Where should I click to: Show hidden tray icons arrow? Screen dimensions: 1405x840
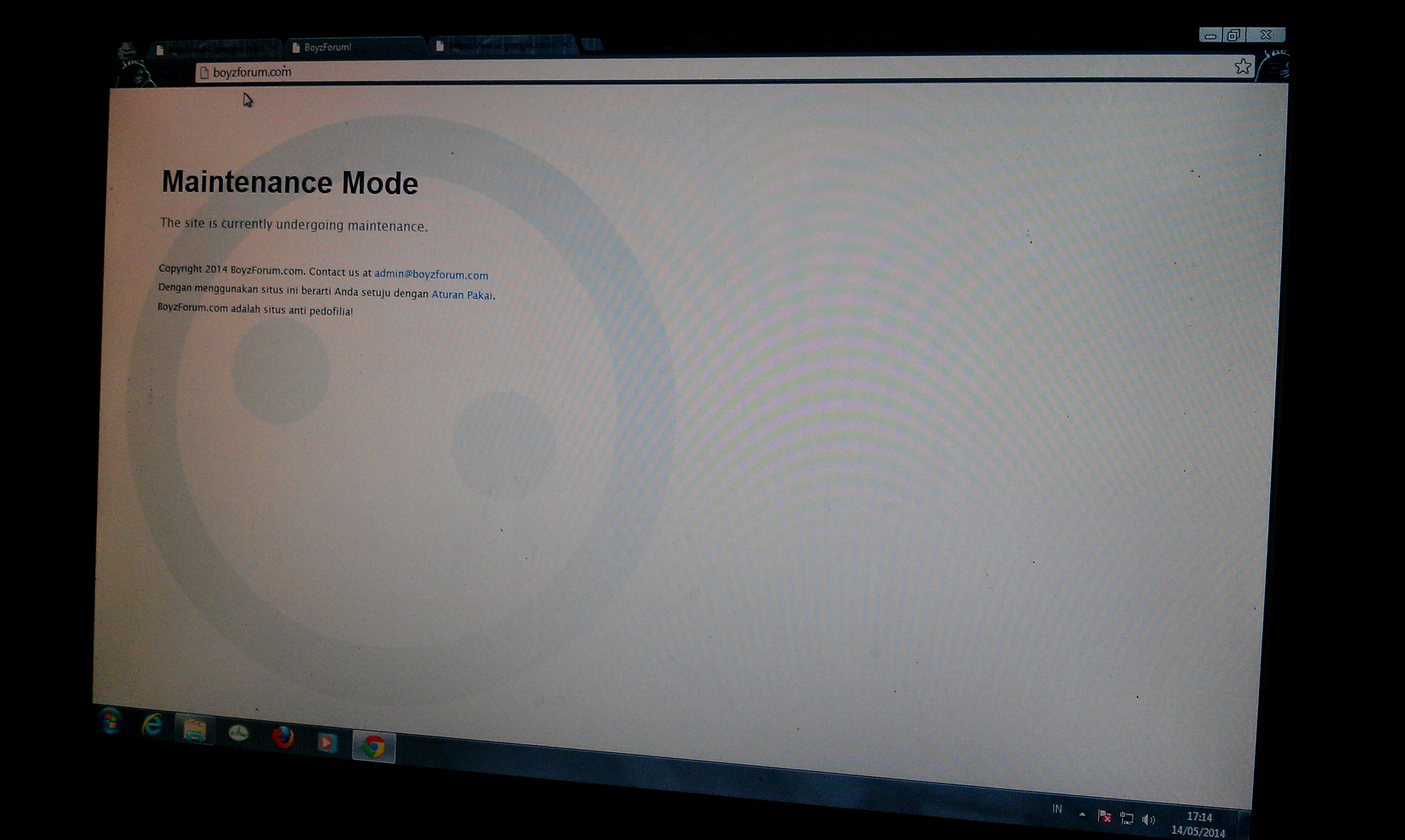coord(1082,815)
